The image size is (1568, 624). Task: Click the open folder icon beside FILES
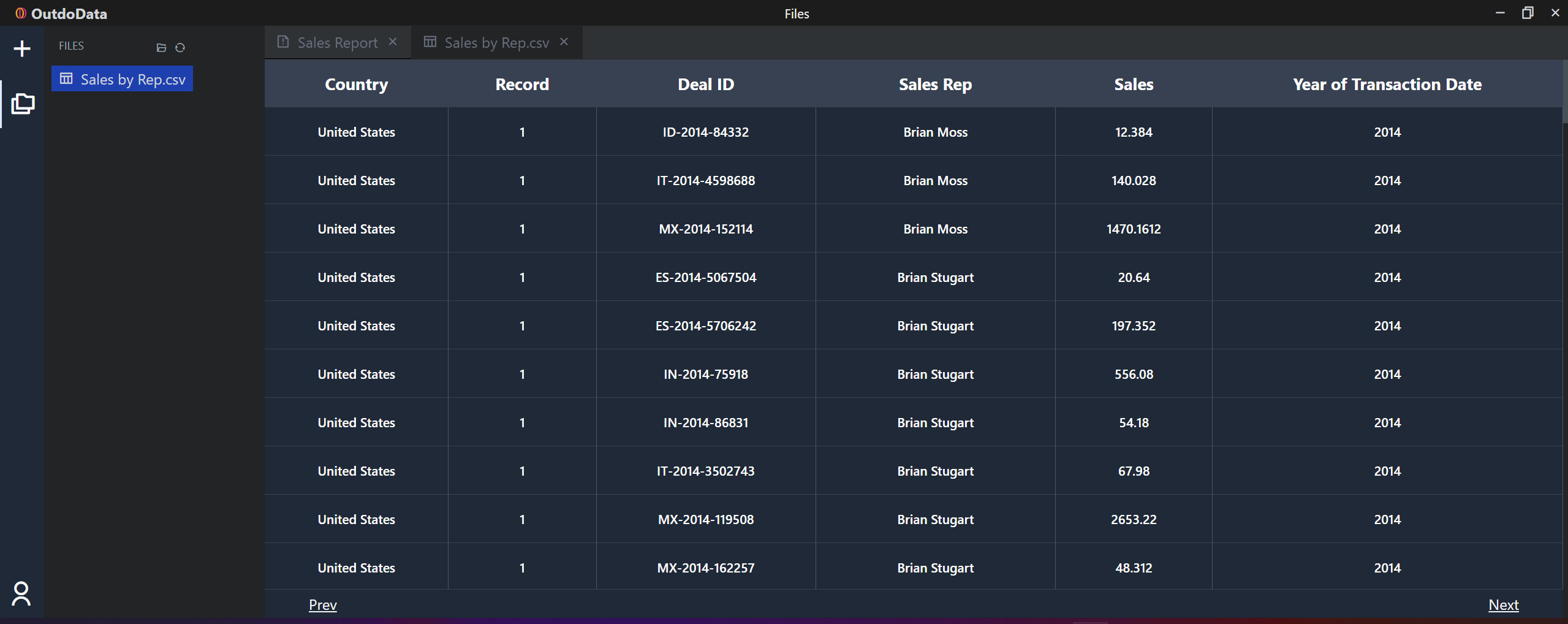161,48
